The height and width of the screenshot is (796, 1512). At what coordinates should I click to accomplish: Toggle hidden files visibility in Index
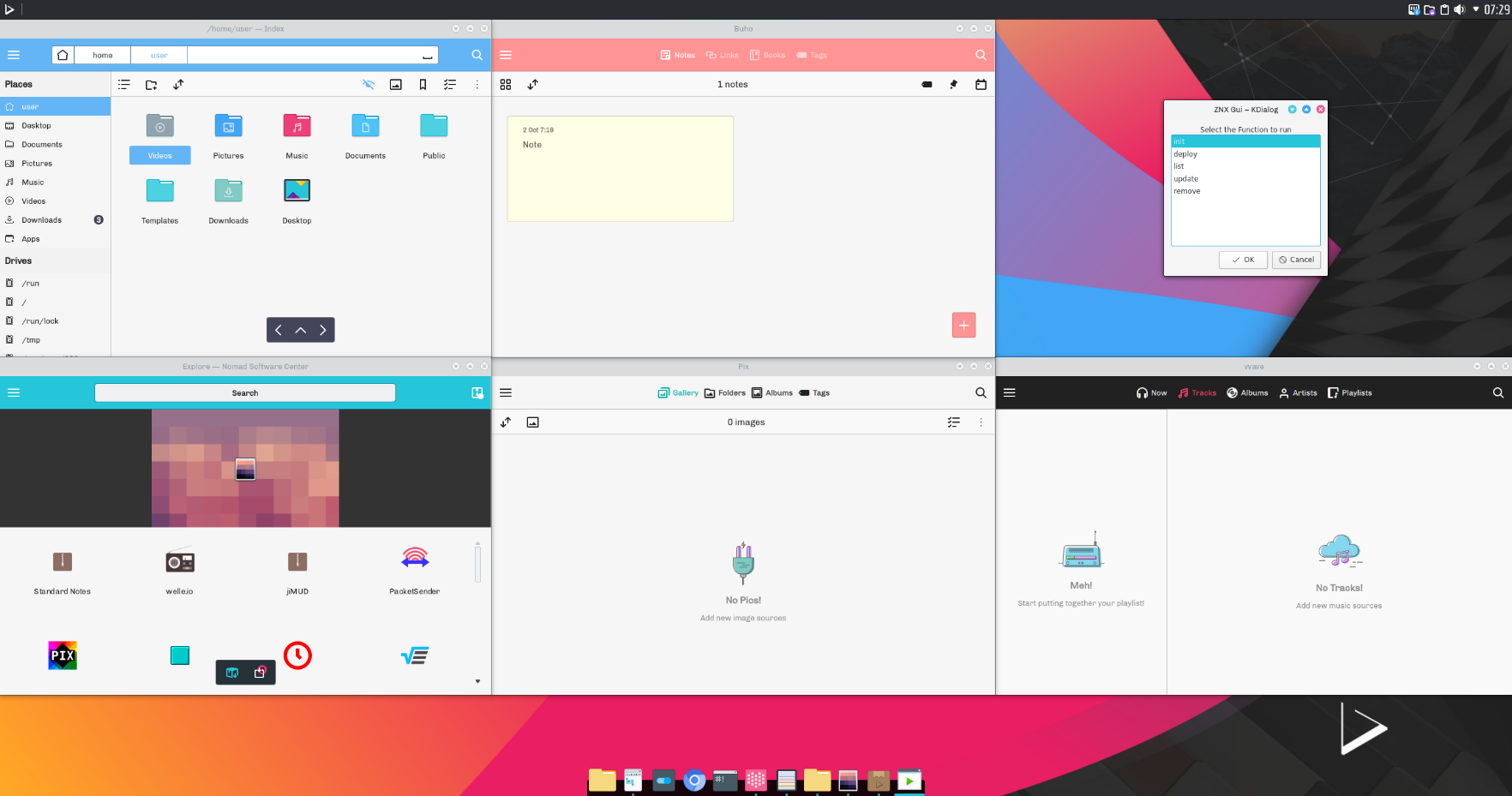point(369,85)
